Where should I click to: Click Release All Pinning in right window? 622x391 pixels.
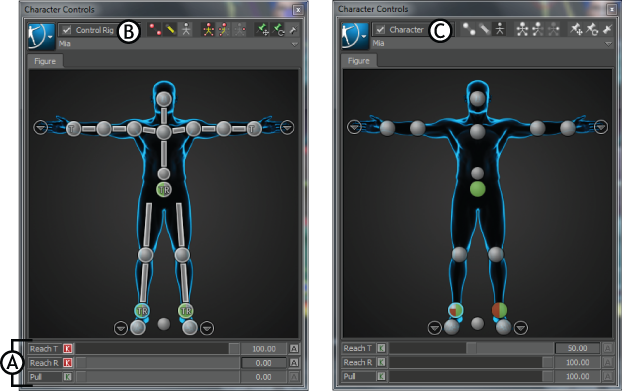pos(607,29)
